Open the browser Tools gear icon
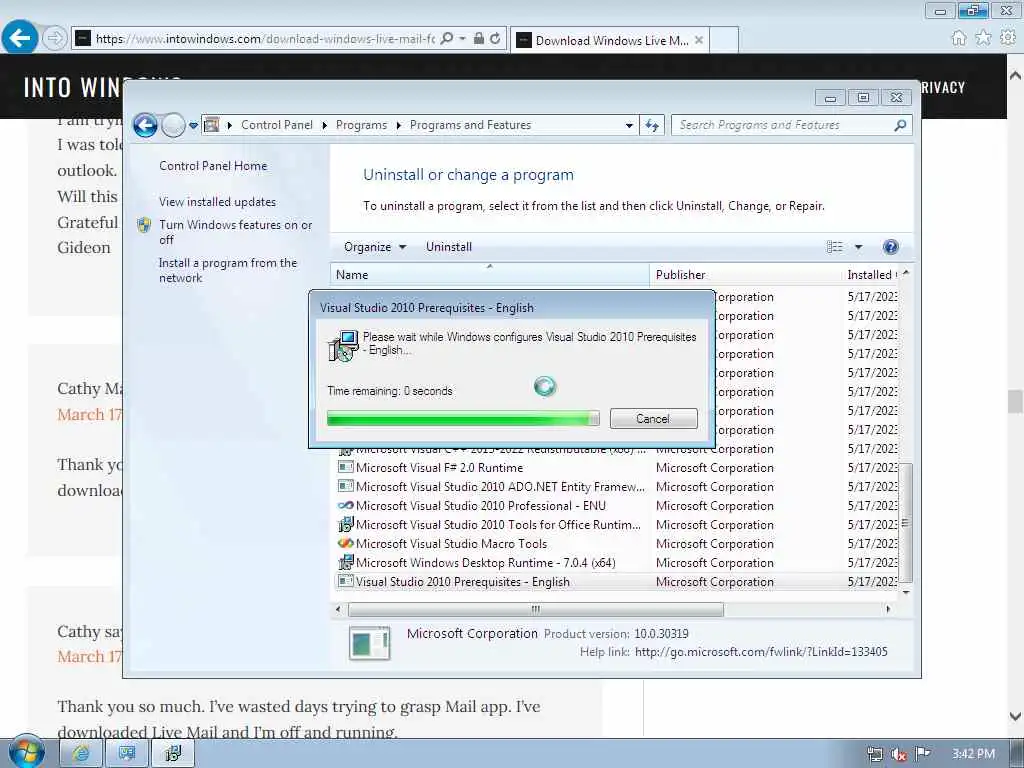Viewport: 1024px width, 768px height. coord(1008,38)
